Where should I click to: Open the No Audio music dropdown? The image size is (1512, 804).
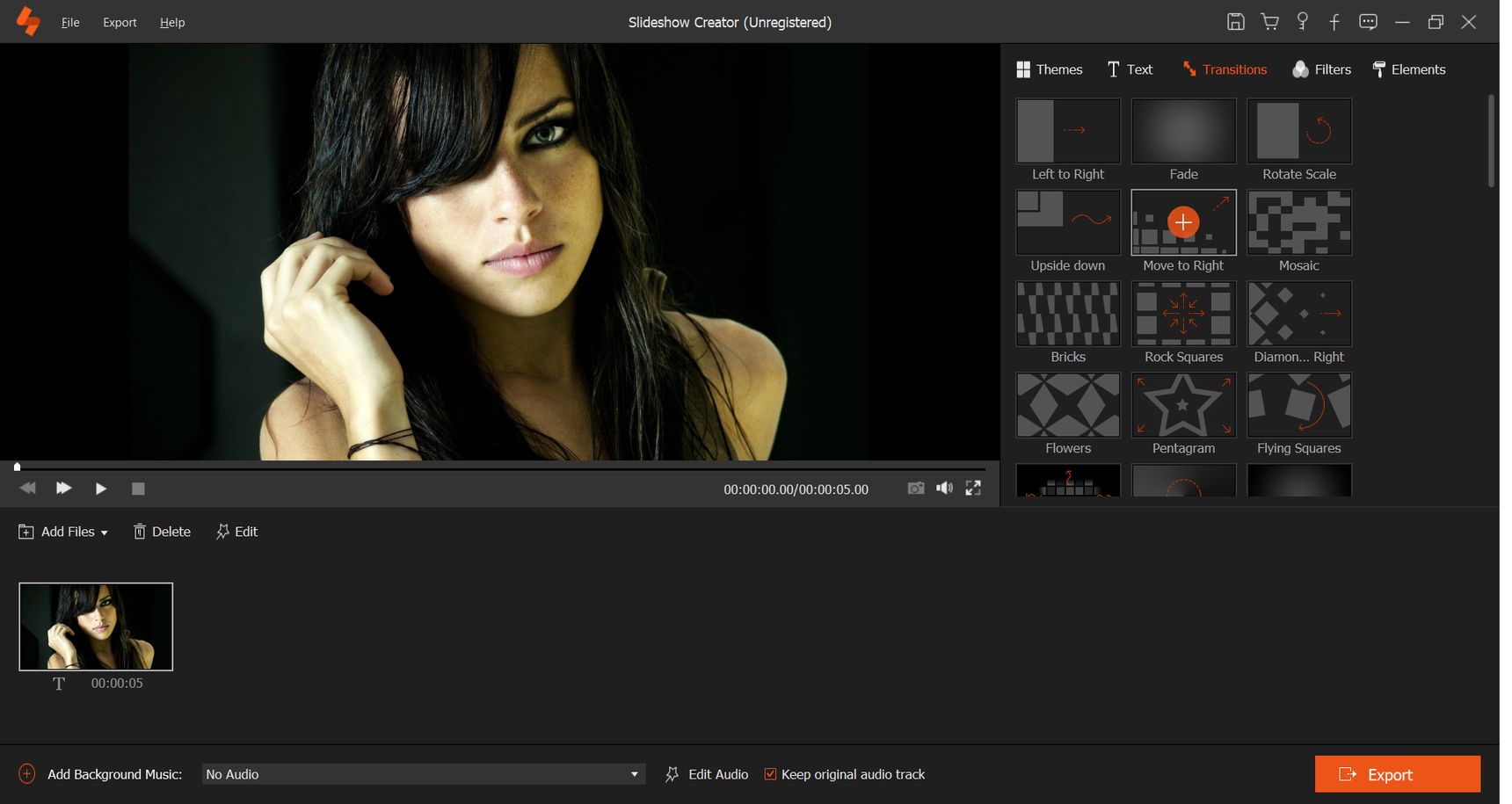point(424,774)
